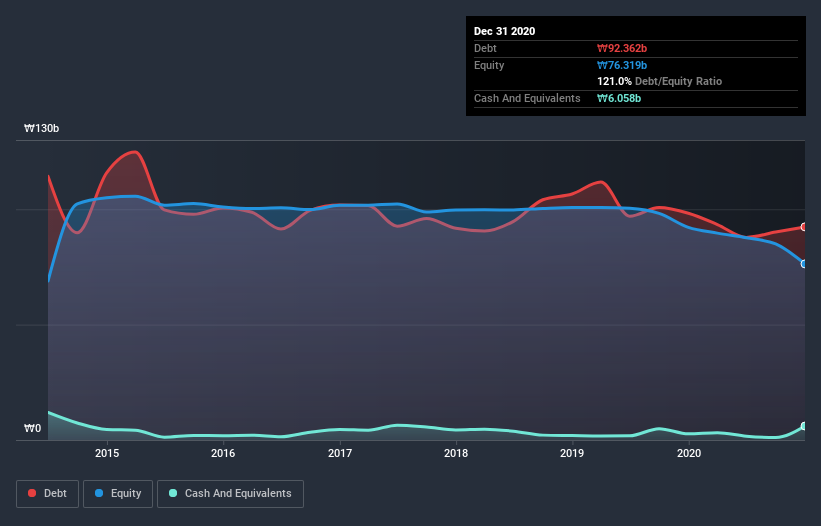Click the ₩92.362b debt value
This screenshot has height=526, width=821.
click(622, 48)
